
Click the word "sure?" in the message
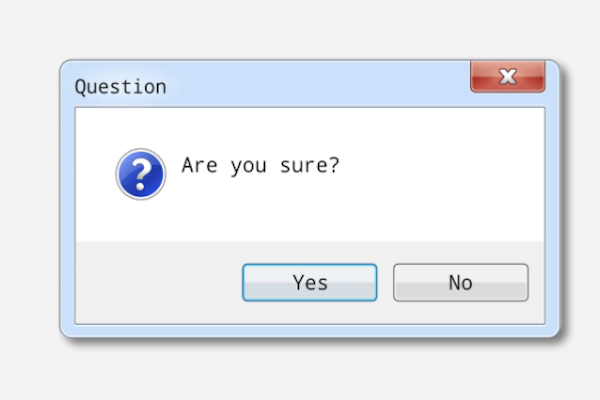coord(310,166)
